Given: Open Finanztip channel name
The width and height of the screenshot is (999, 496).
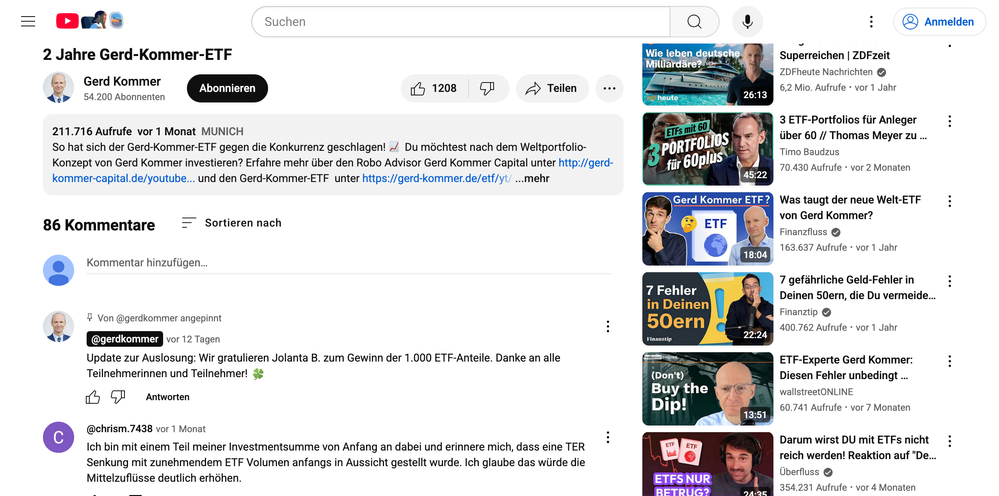Looking at the screenshot, I should 800,312.
